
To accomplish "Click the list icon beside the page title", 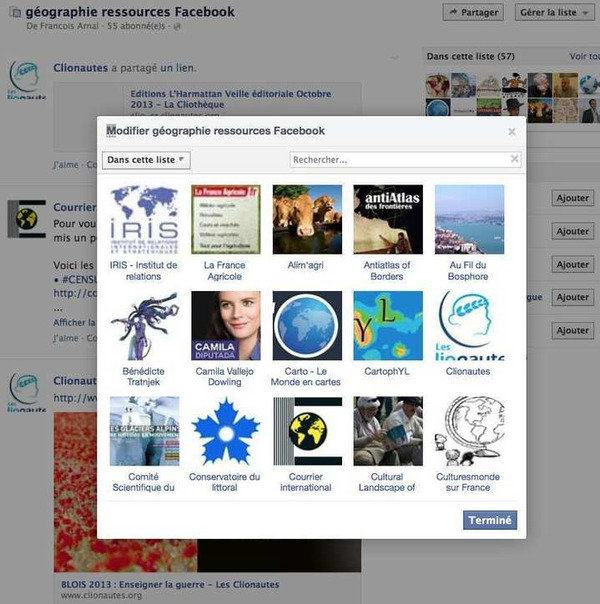I will (x=15, y=12).
